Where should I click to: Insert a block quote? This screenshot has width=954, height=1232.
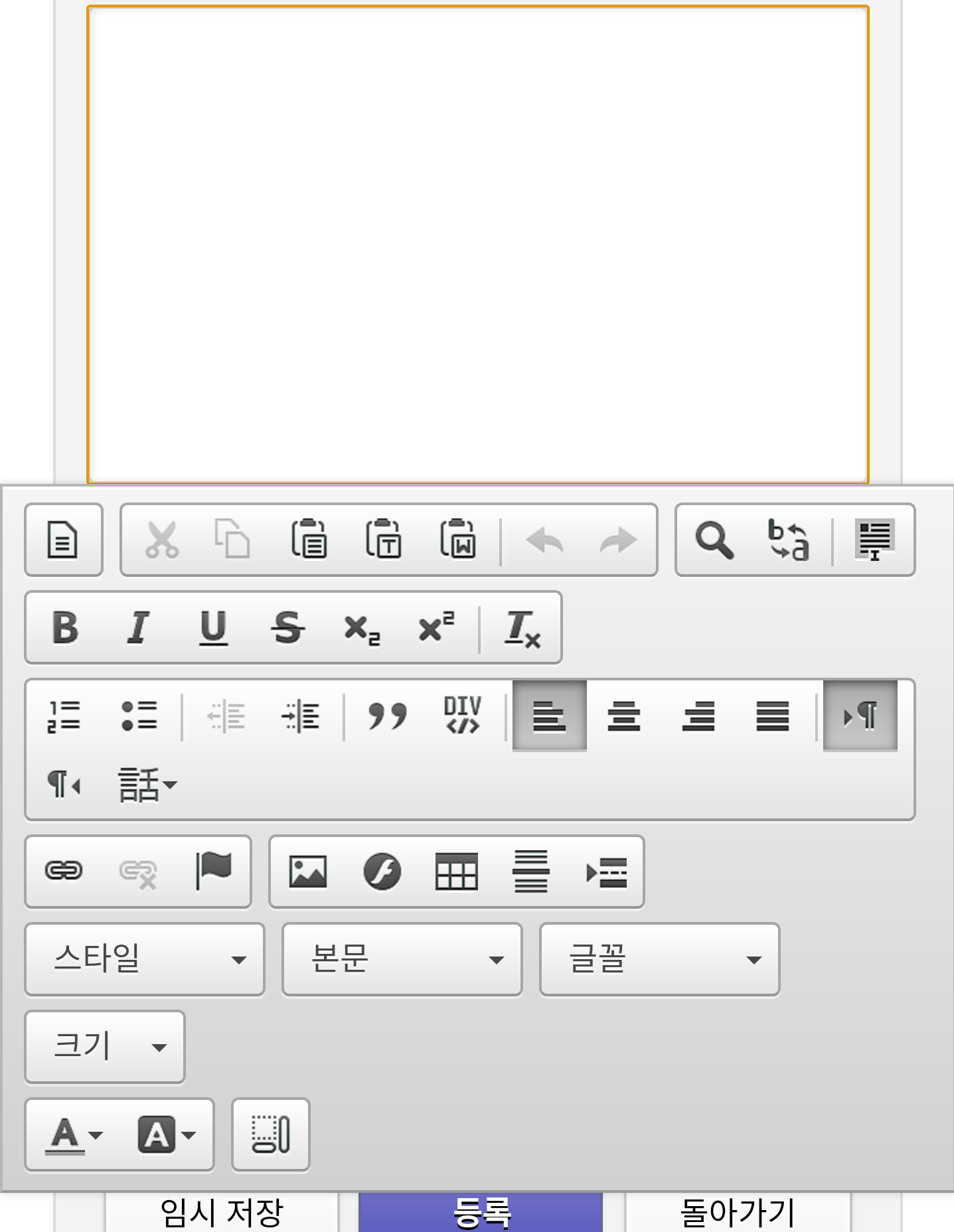(388, 716)
